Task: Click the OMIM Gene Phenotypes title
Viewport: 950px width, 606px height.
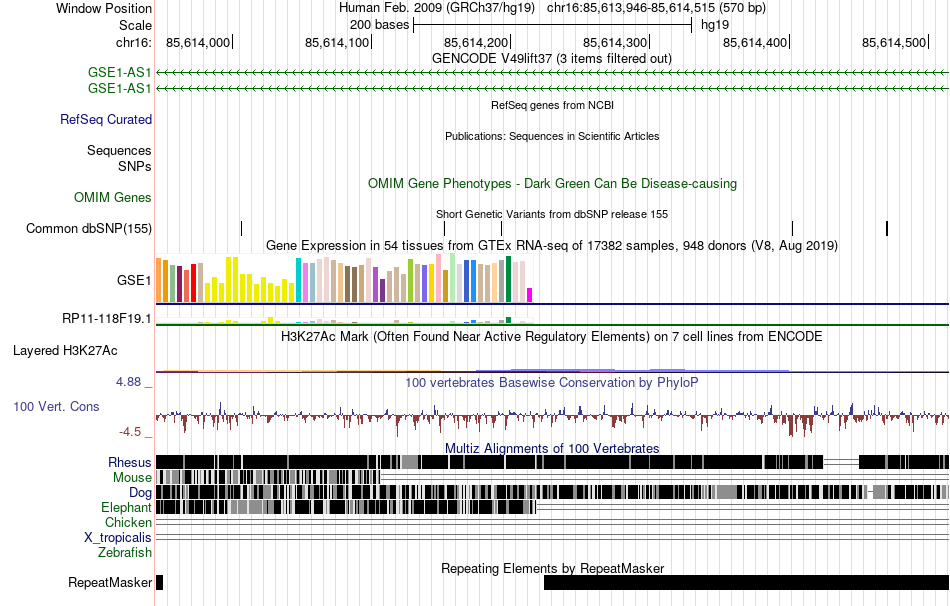Action: (x=552, y=184)
